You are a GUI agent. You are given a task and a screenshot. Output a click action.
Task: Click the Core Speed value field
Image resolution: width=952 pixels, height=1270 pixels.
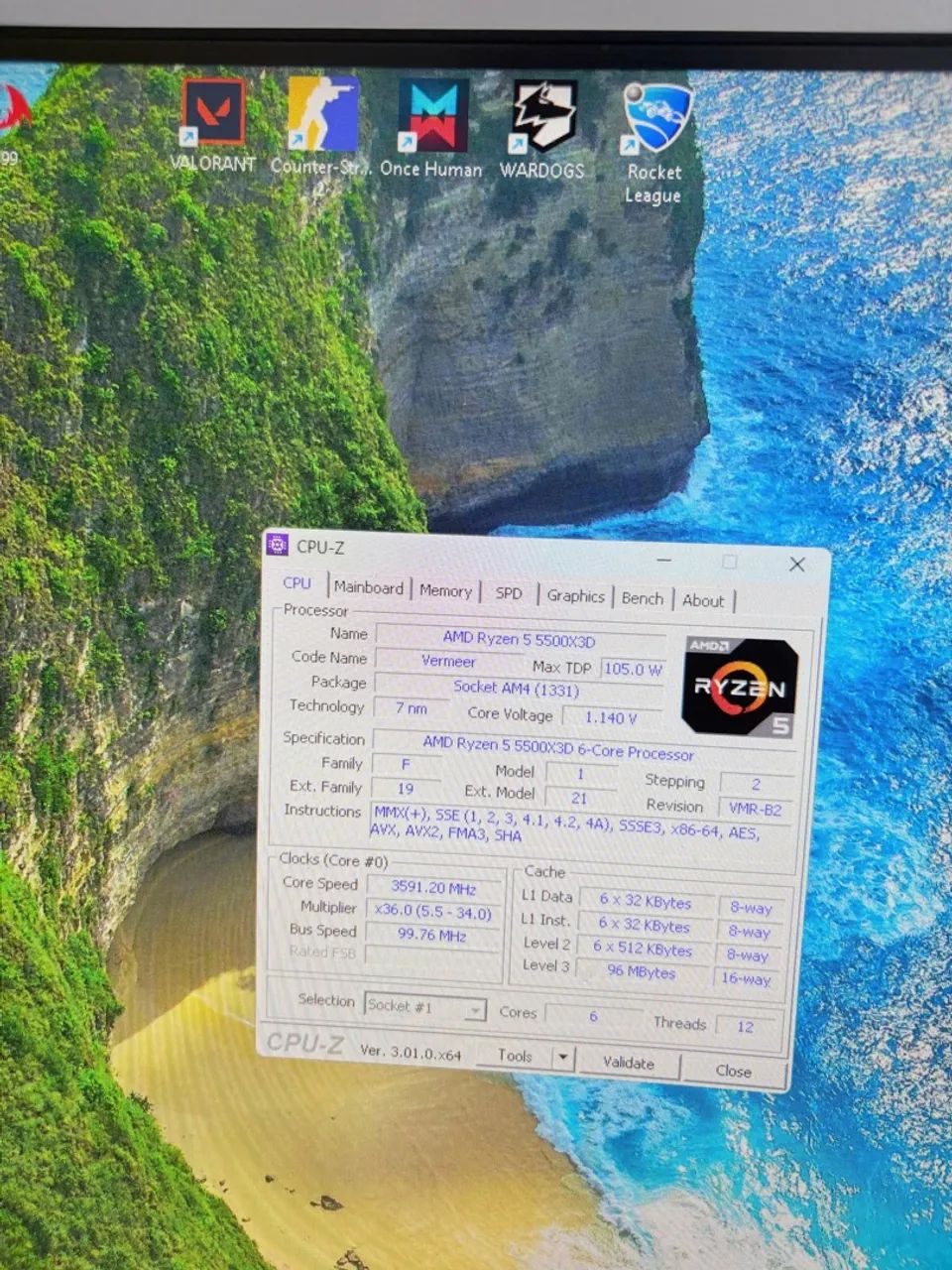pos(433,888)
